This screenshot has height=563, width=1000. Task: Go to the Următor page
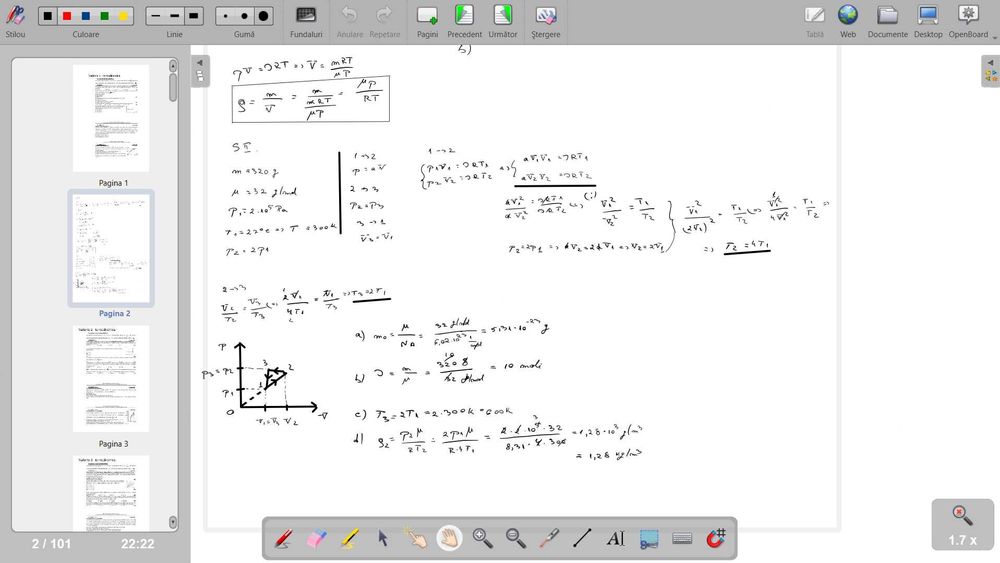(503, 21)
